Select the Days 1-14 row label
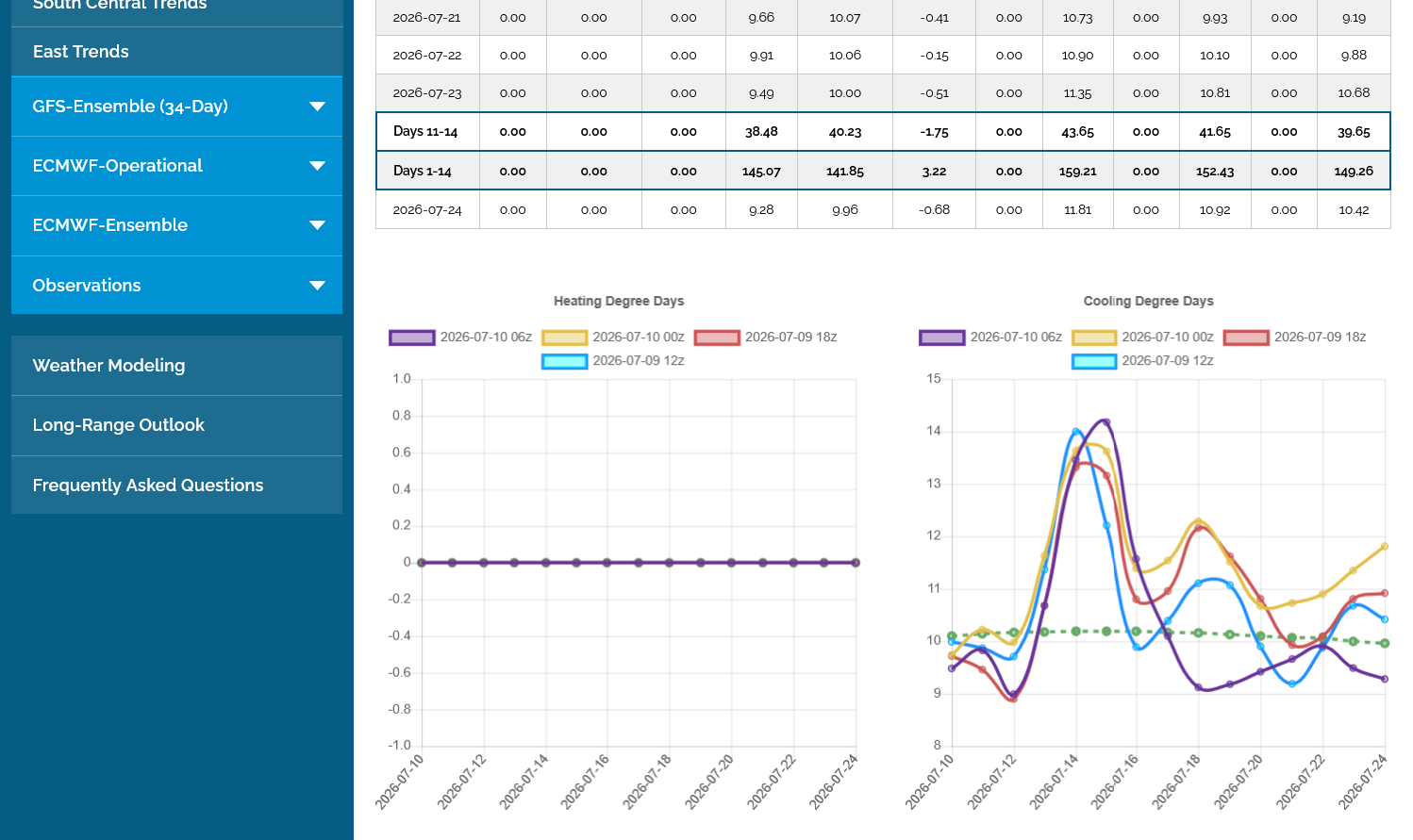The height and width of the screenshot is (840, 1413). tap(427, 172)
